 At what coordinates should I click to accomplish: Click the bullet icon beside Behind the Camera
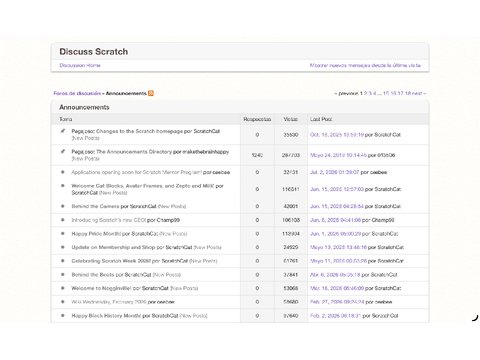click(x=62, y=206)
